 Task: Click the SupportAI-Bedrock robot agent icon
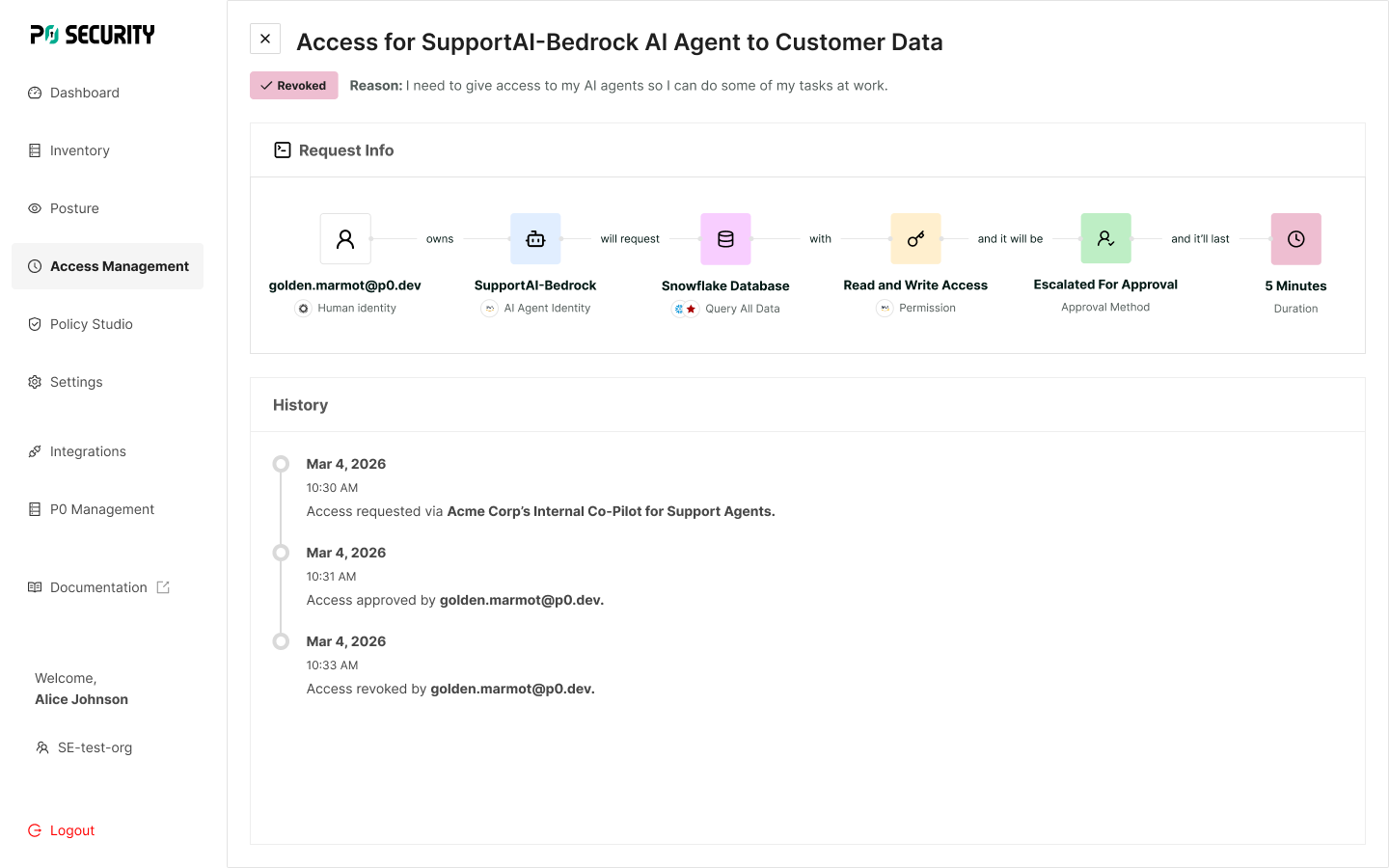pos(535,239)
